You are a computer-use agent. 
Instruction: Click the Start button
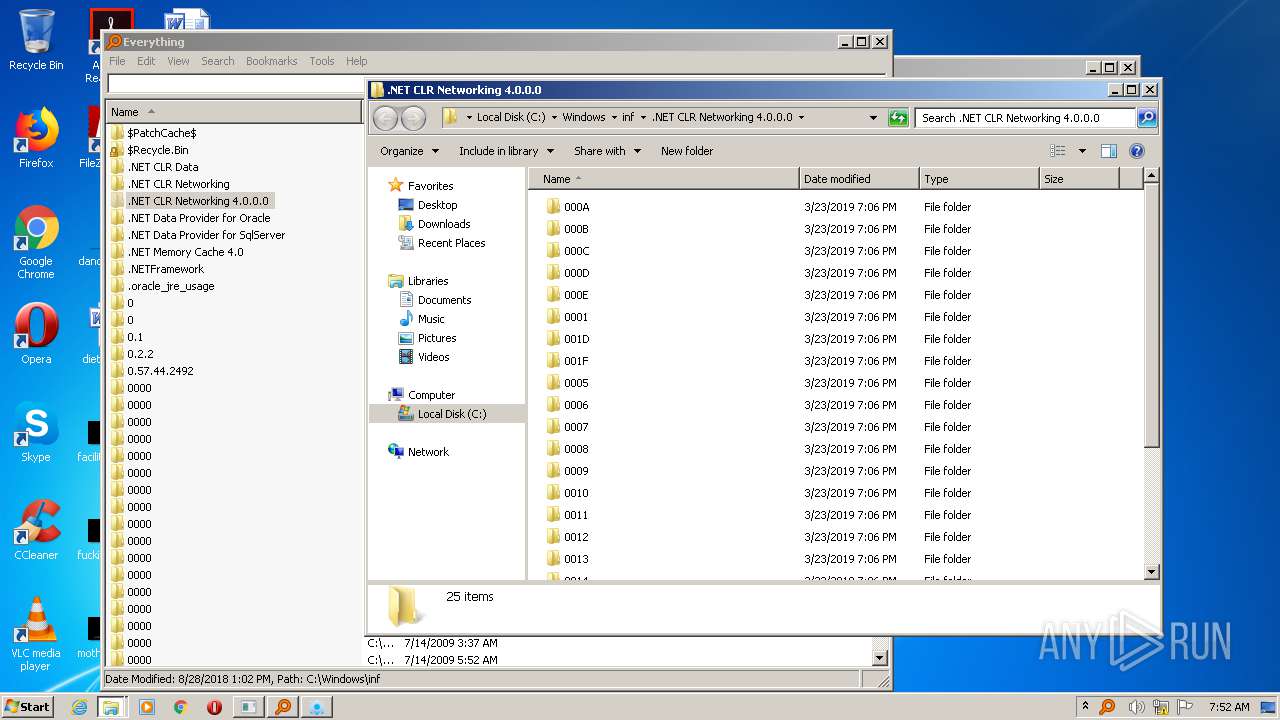(x=27, y=707)
